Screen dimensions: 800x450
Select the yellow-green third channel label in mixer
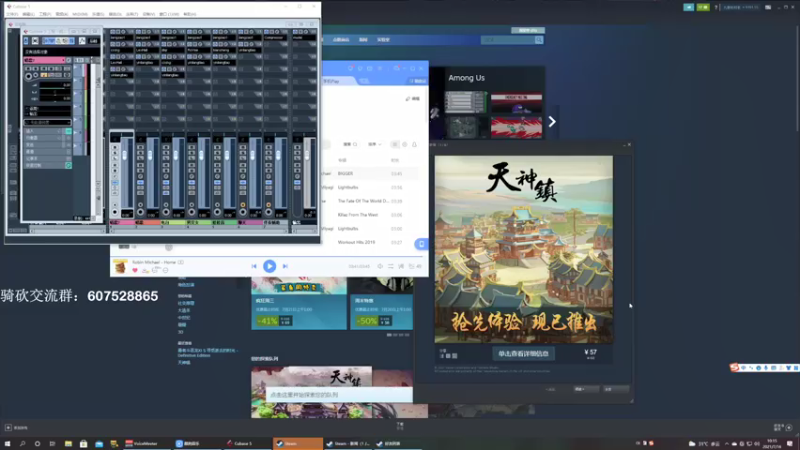coord(172,222)
